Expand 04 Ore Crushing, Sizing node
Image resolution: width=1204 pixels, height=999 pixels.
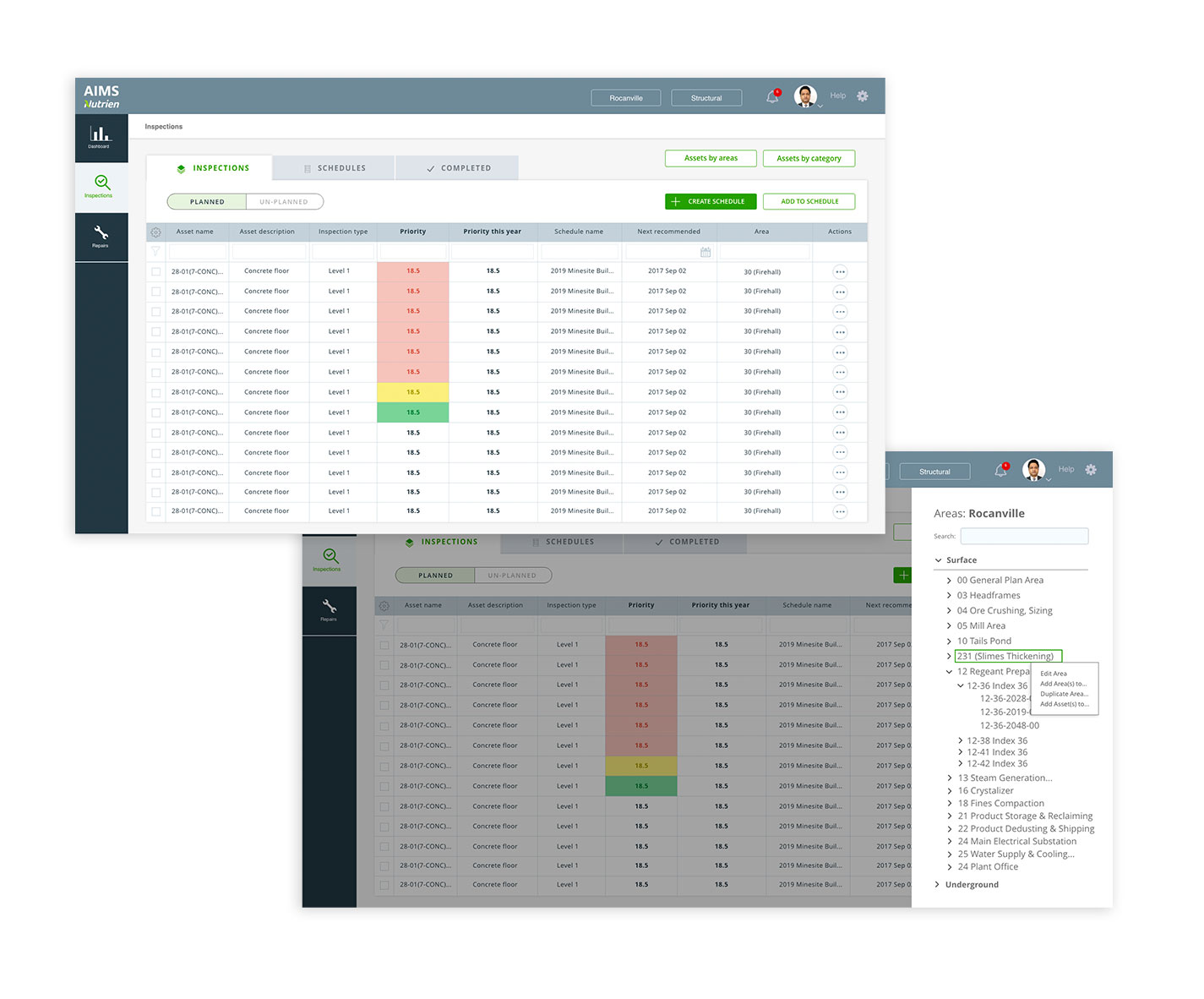point(949,611)
